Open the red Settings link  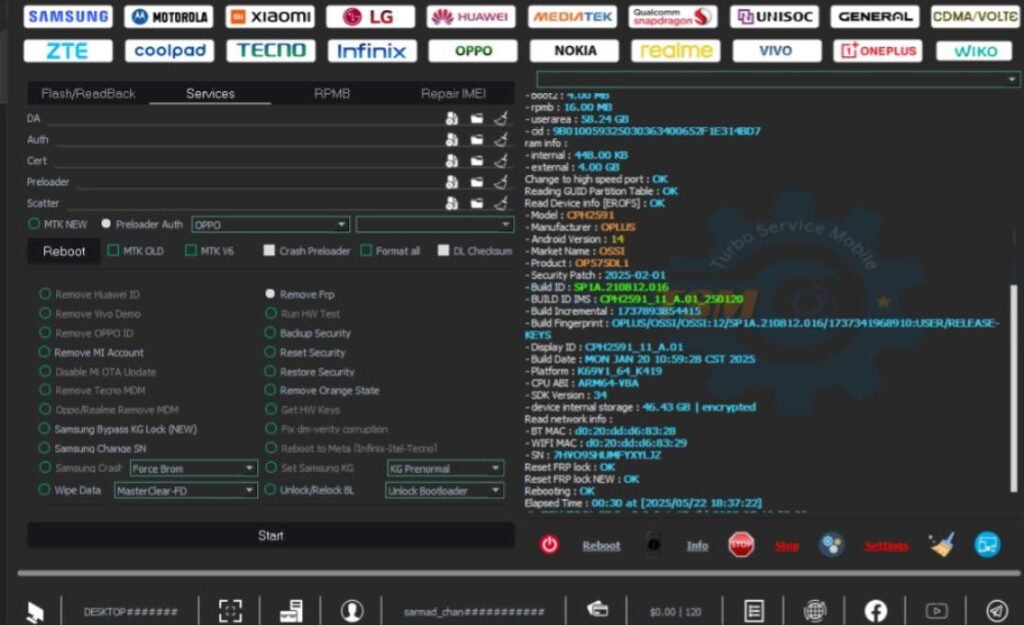click(886, 545)
